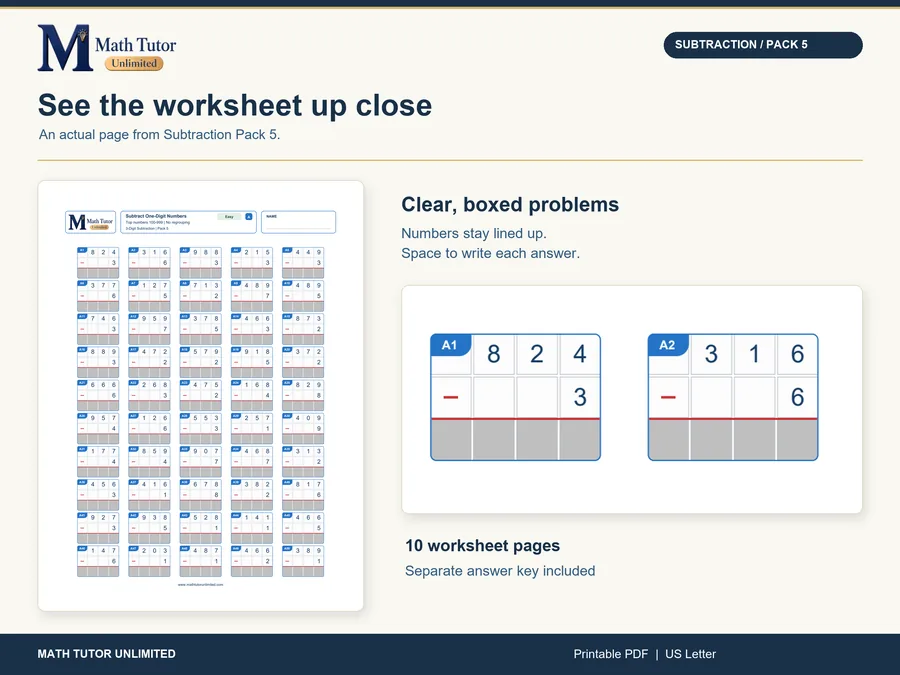Click the 6 7 8 minus 8 problem on worksheet page
The height and width of the screenshot is (675, 900).
pos(200,495)
